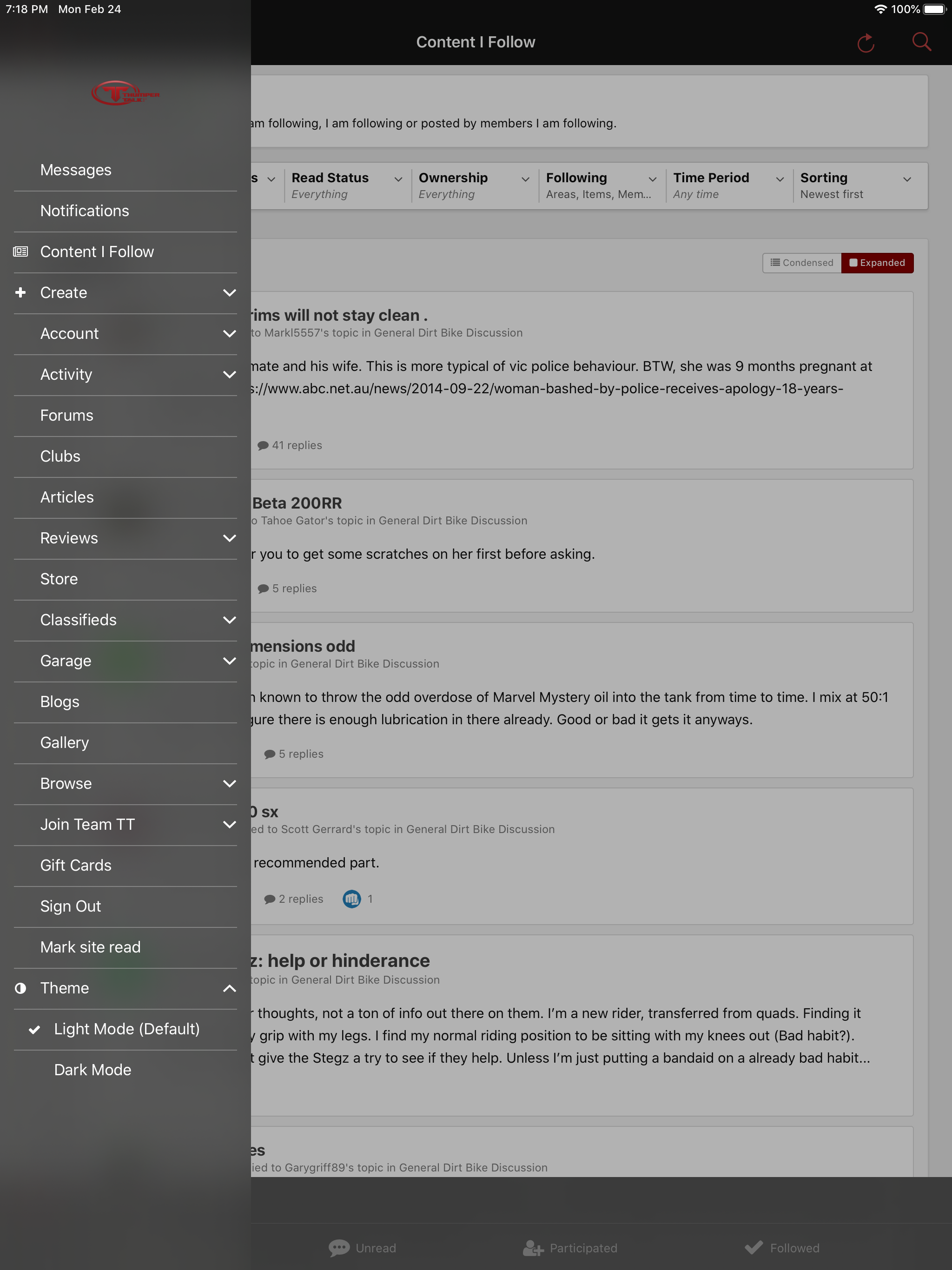Open search with the magnifier icon
Screen dimensions: 952x1270
(x=922, y=42)
